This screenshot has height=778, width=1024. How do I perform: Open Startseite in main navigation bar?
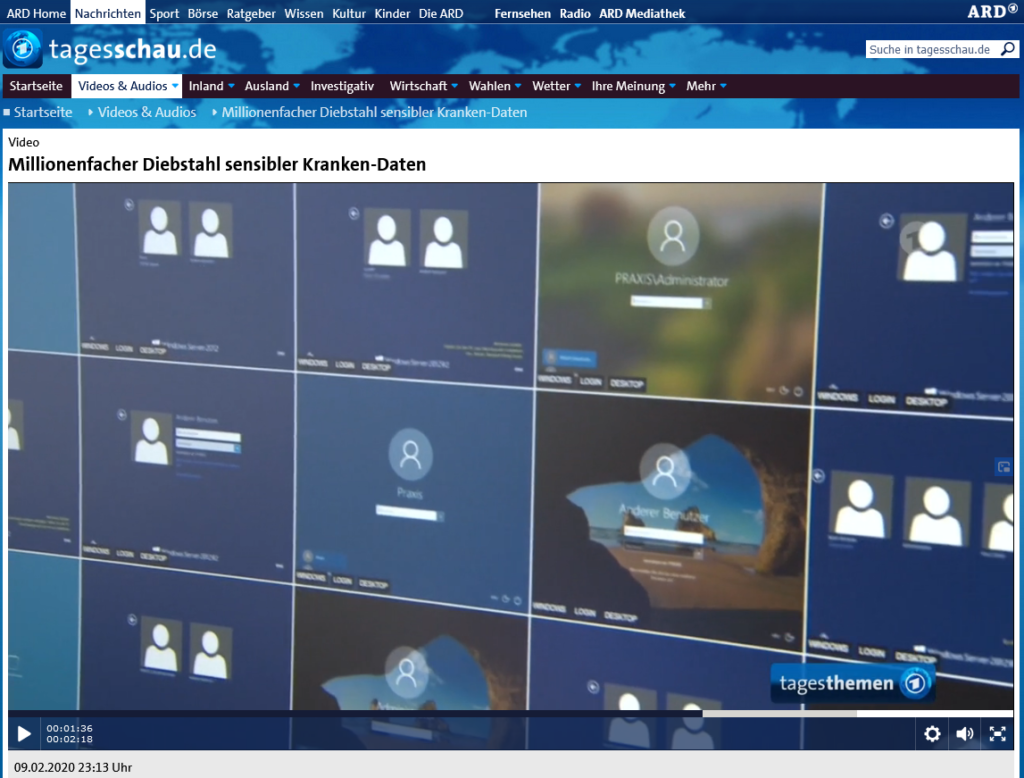36,86
